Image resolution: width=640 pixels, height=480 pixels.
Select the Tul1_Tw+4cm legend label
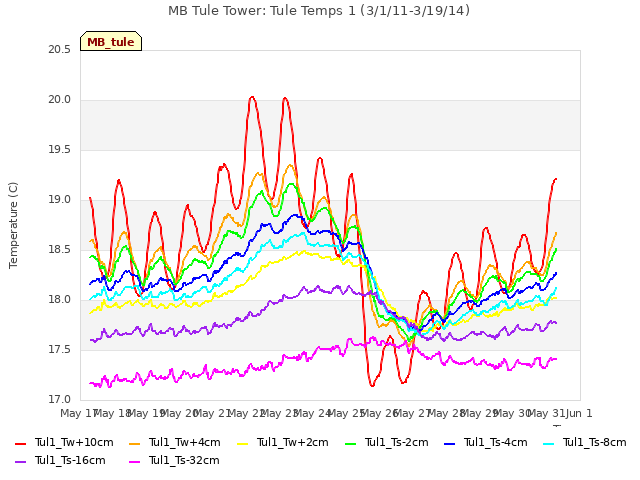tap(184, 442)
